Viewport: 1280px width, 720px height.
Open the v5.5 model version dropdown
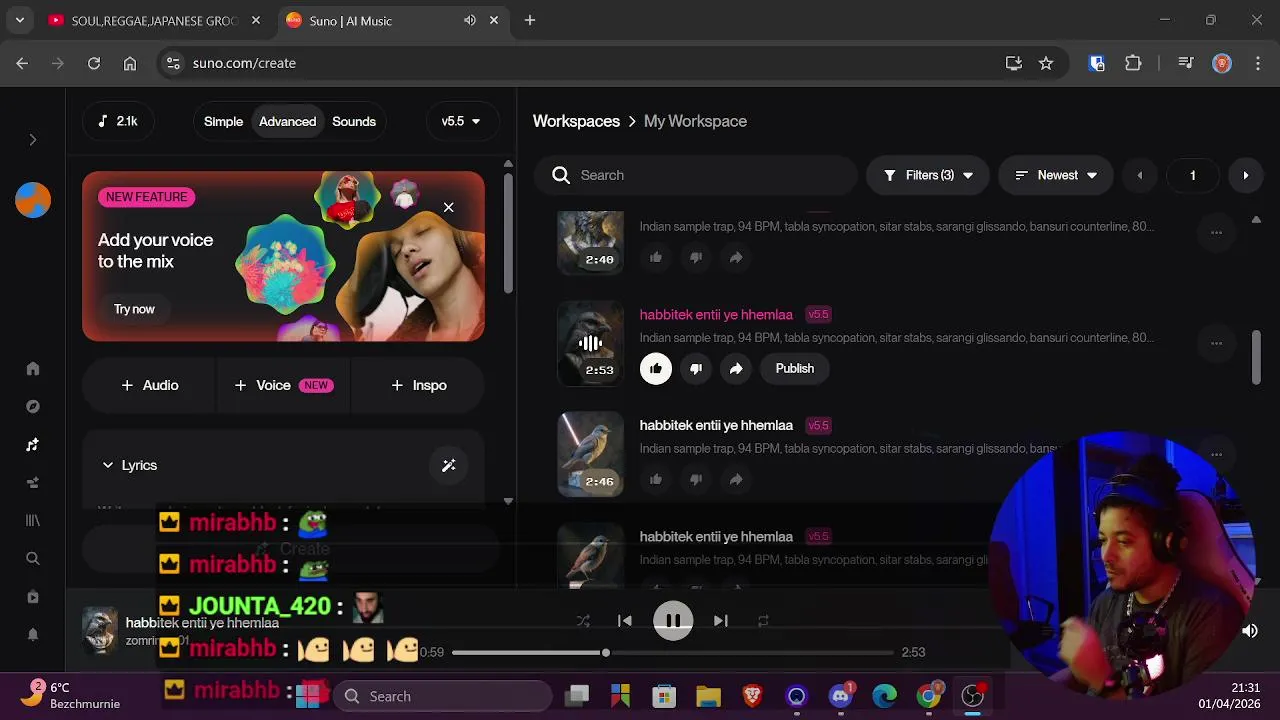(461, 121)
